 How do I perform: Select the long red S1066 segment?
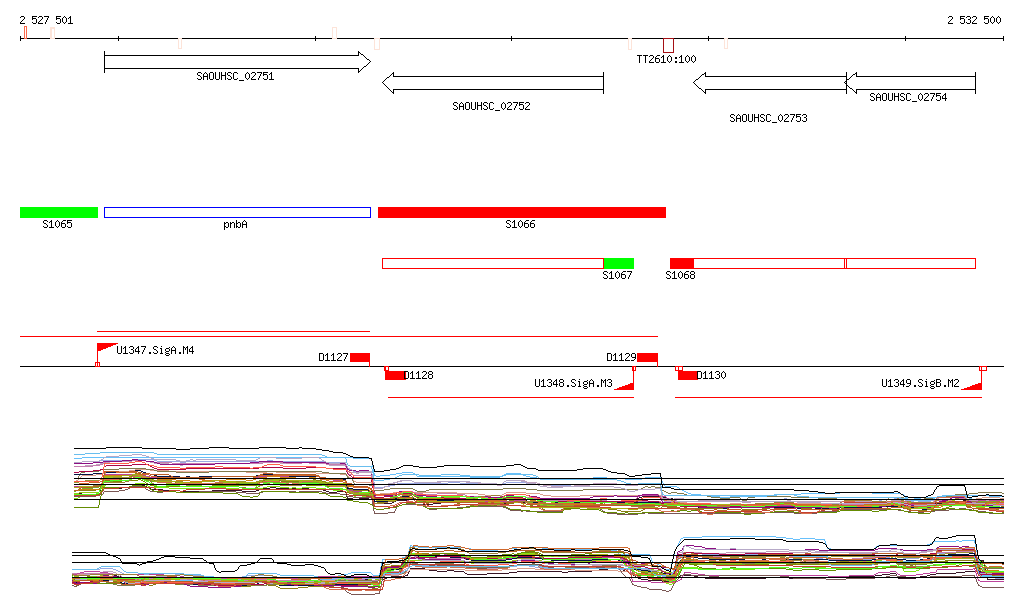(521, 212)
